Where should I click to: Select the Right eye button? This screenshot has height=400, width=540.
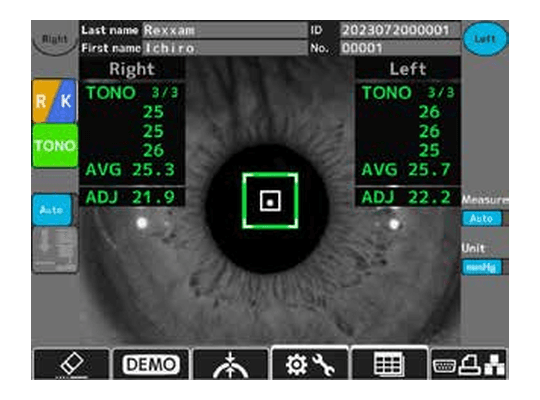pos(54,39)
